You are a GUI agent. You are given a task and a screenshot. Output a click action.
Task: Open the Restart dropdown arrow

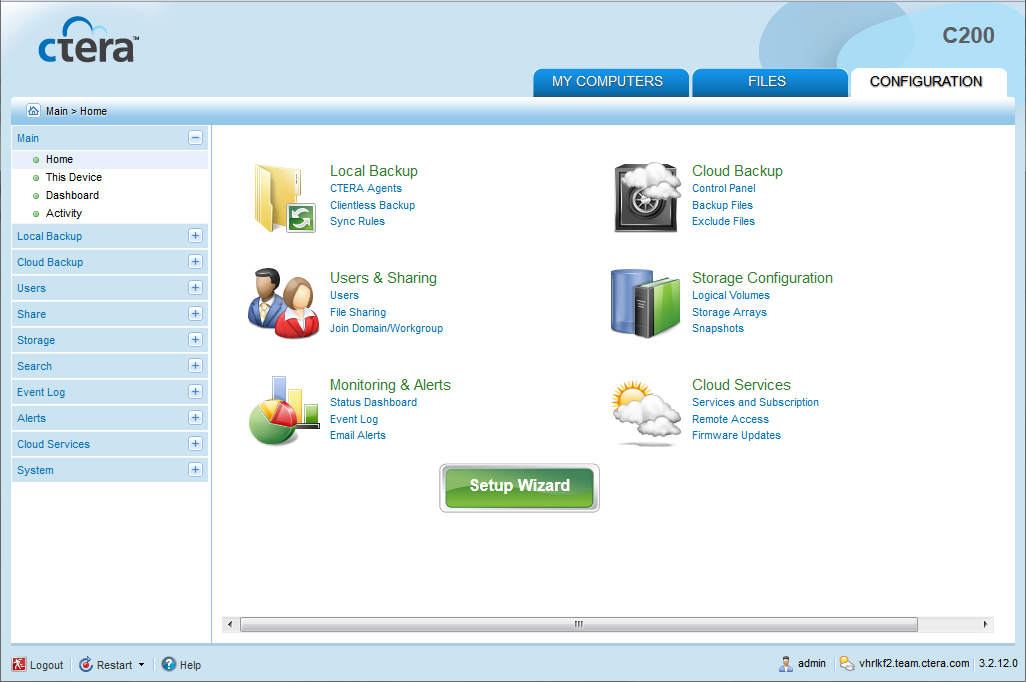(141, 665)
